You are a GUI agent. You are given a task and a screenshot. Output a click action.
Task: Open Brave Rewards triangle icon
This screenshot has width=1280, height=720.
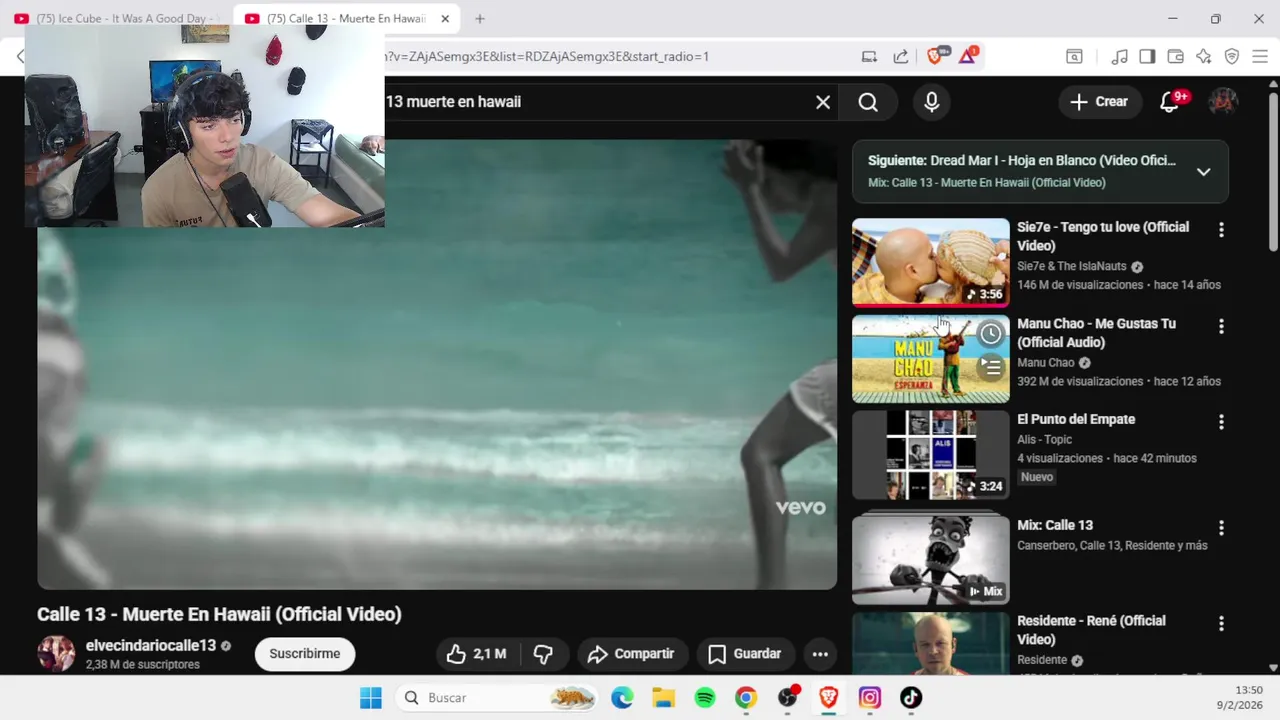[x=968, y=56]
